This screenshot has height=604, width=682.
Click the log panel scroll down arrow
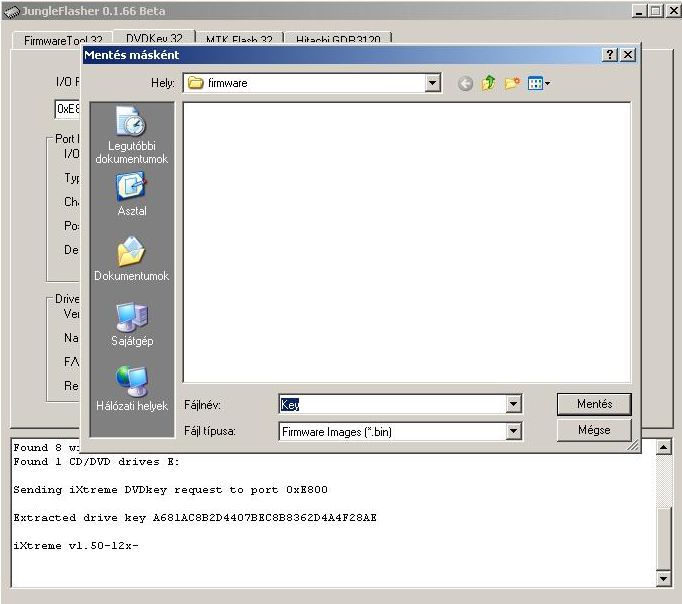pos(663,579)
